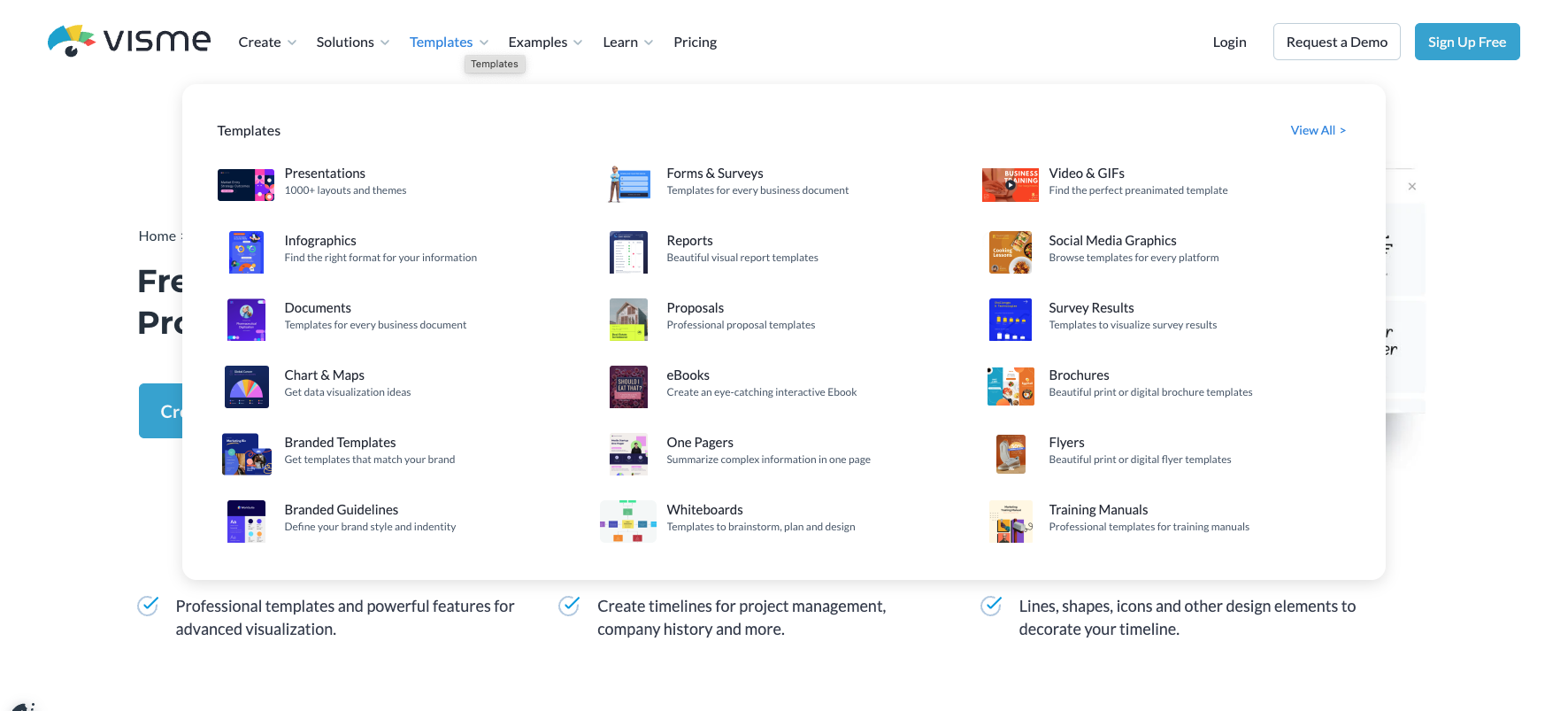Click the View All templates link
1568x711 pixels.
1318,130
